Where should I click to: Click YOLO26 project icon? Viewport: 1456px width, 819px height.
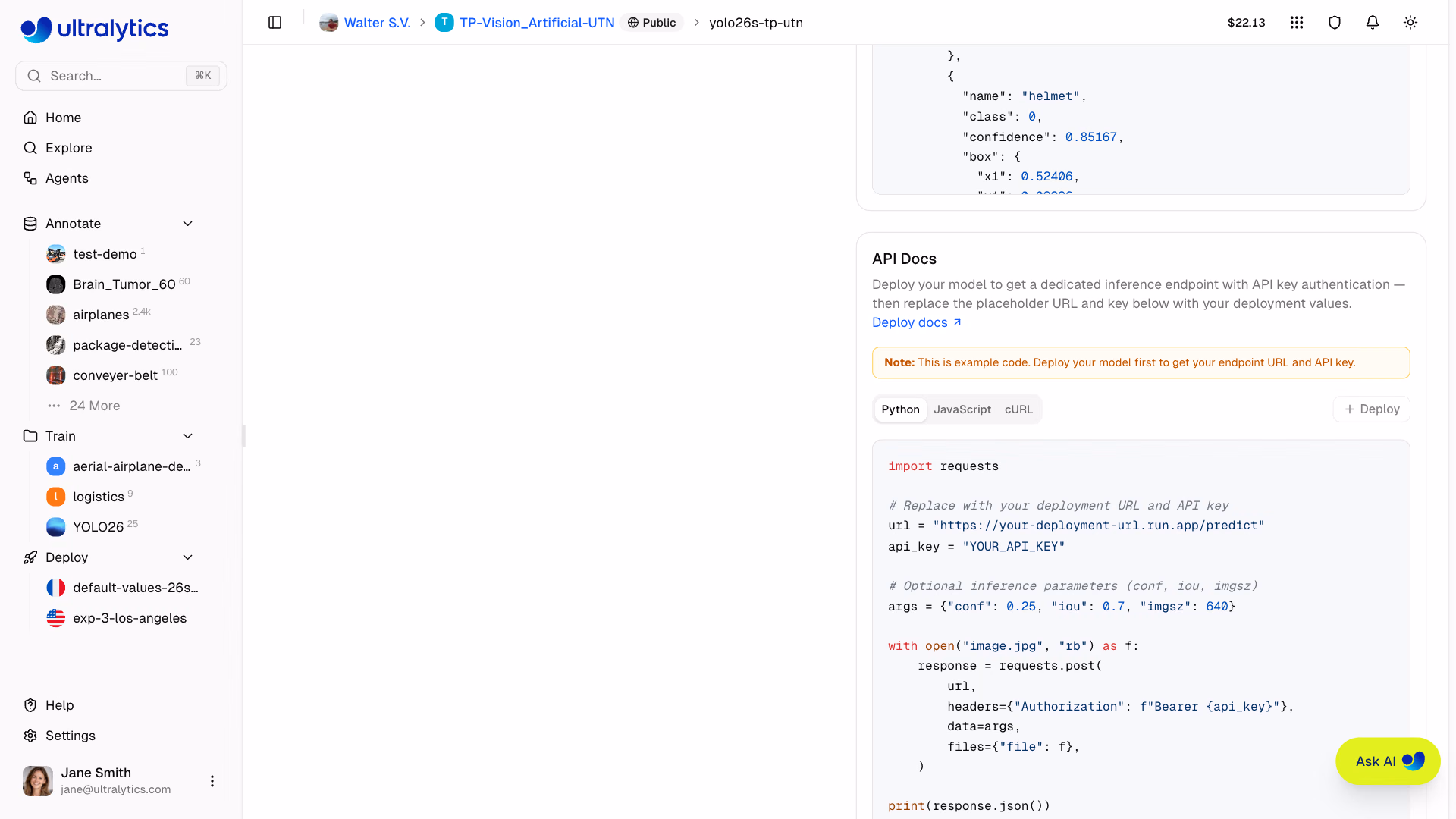[x=56, y=527]
